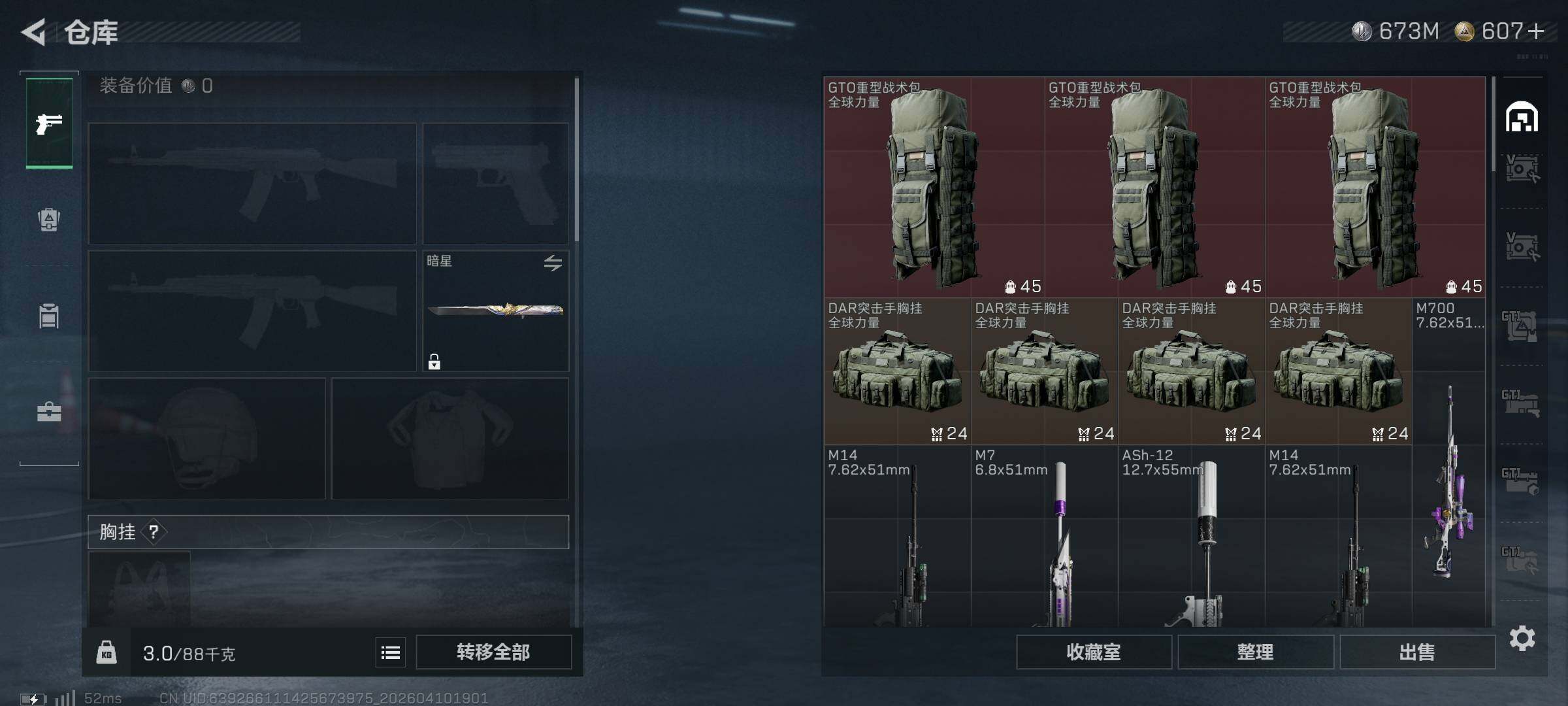Select the weapons pistol tab in the sidebar
The image size is (1568, 706).
[49, 123]
